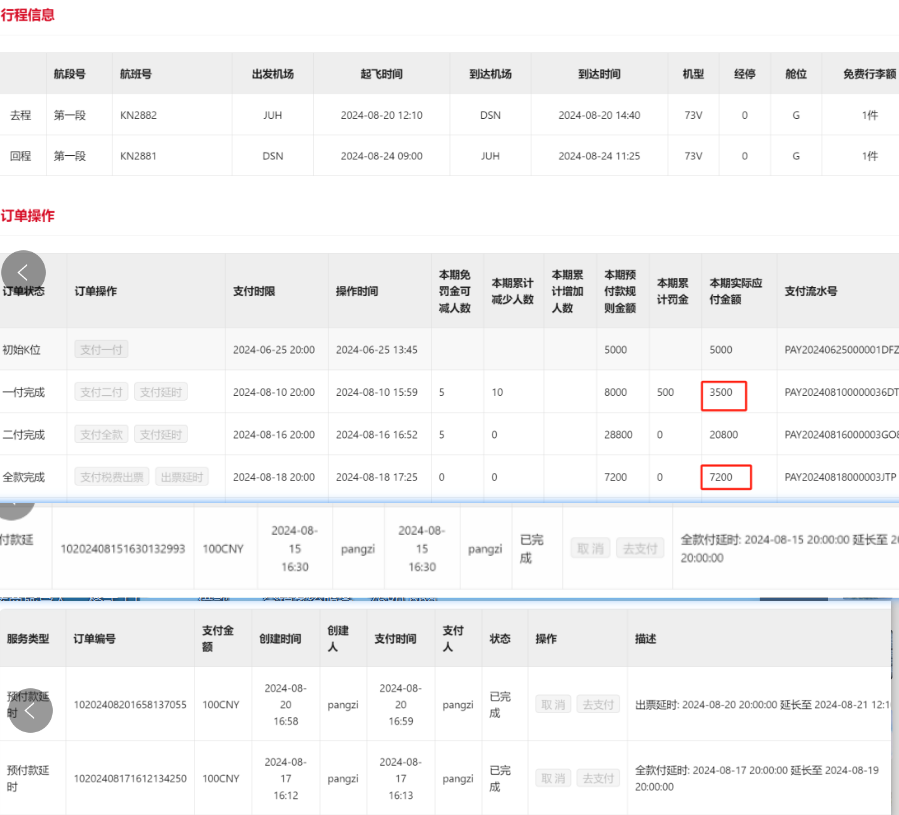Click the 订单操作 section heading
Image resolution: width=899 pixels, height=815 pixels.
pos(28,215)
